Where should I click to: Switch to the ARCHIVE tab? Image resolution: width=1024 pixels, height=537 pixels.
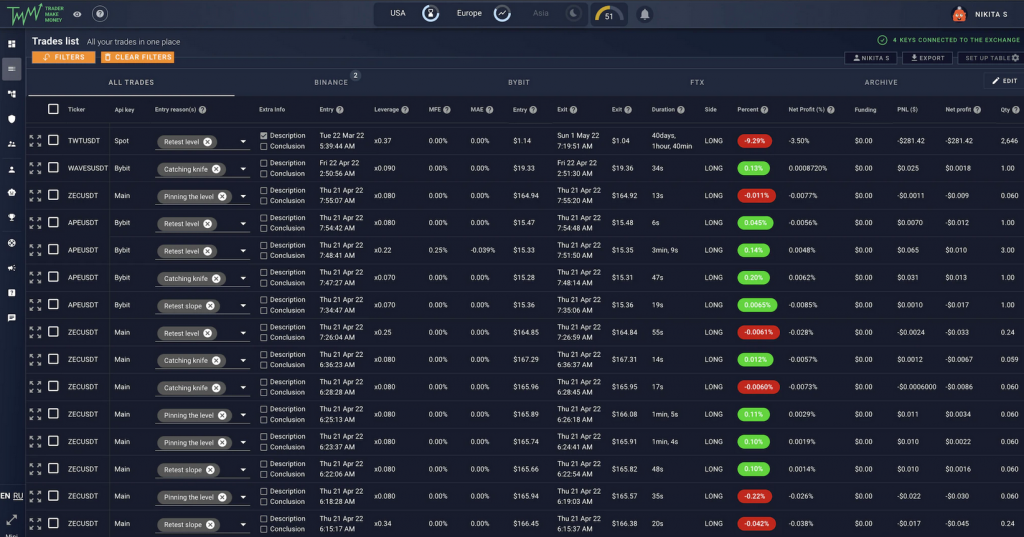point(881,82)
